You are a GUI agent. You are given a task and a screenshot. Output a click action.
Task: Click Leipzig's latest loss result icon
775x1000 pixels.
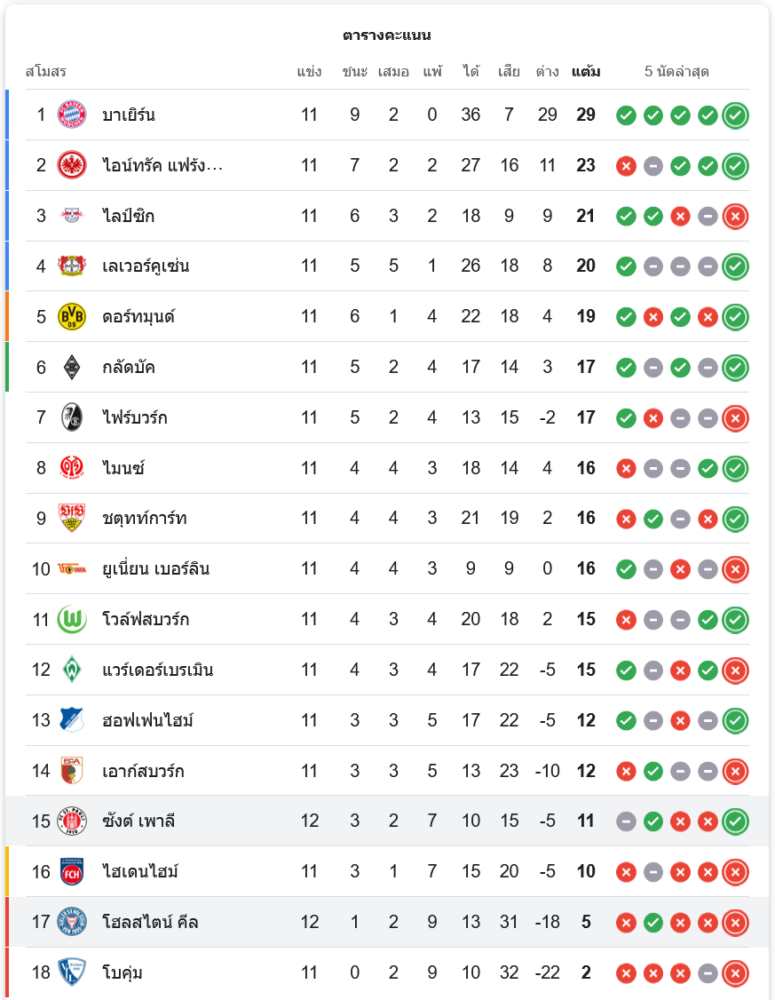coord(735,216)
